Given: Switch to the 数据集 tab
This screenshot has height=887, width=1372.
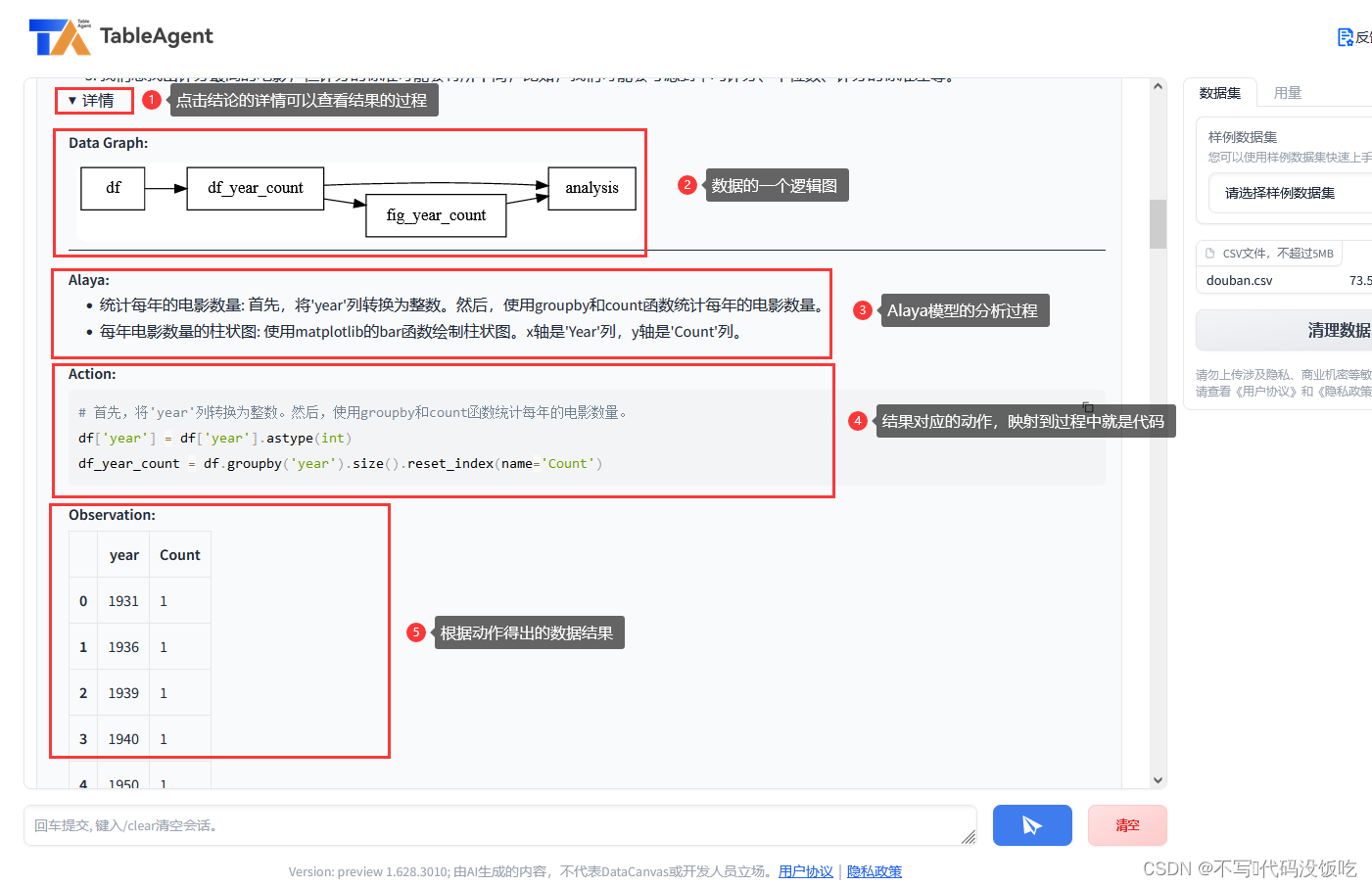Looking at the screenshot, I should [x=1220, y=93].
